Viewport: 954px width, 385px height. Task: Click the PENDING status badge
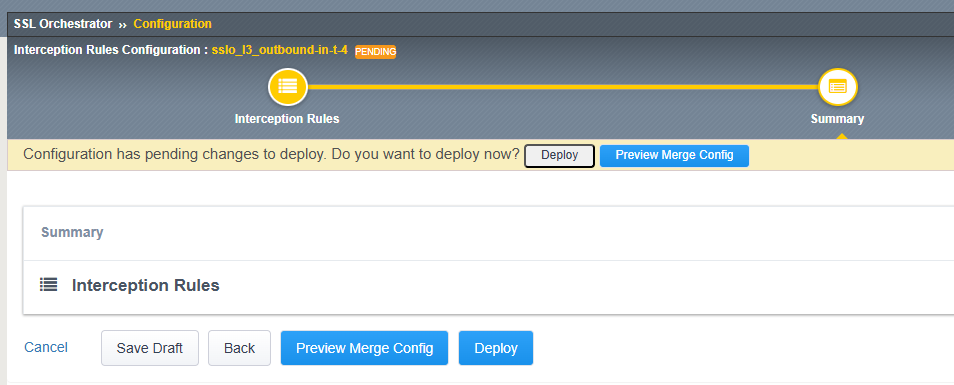[x=375, y=52]
